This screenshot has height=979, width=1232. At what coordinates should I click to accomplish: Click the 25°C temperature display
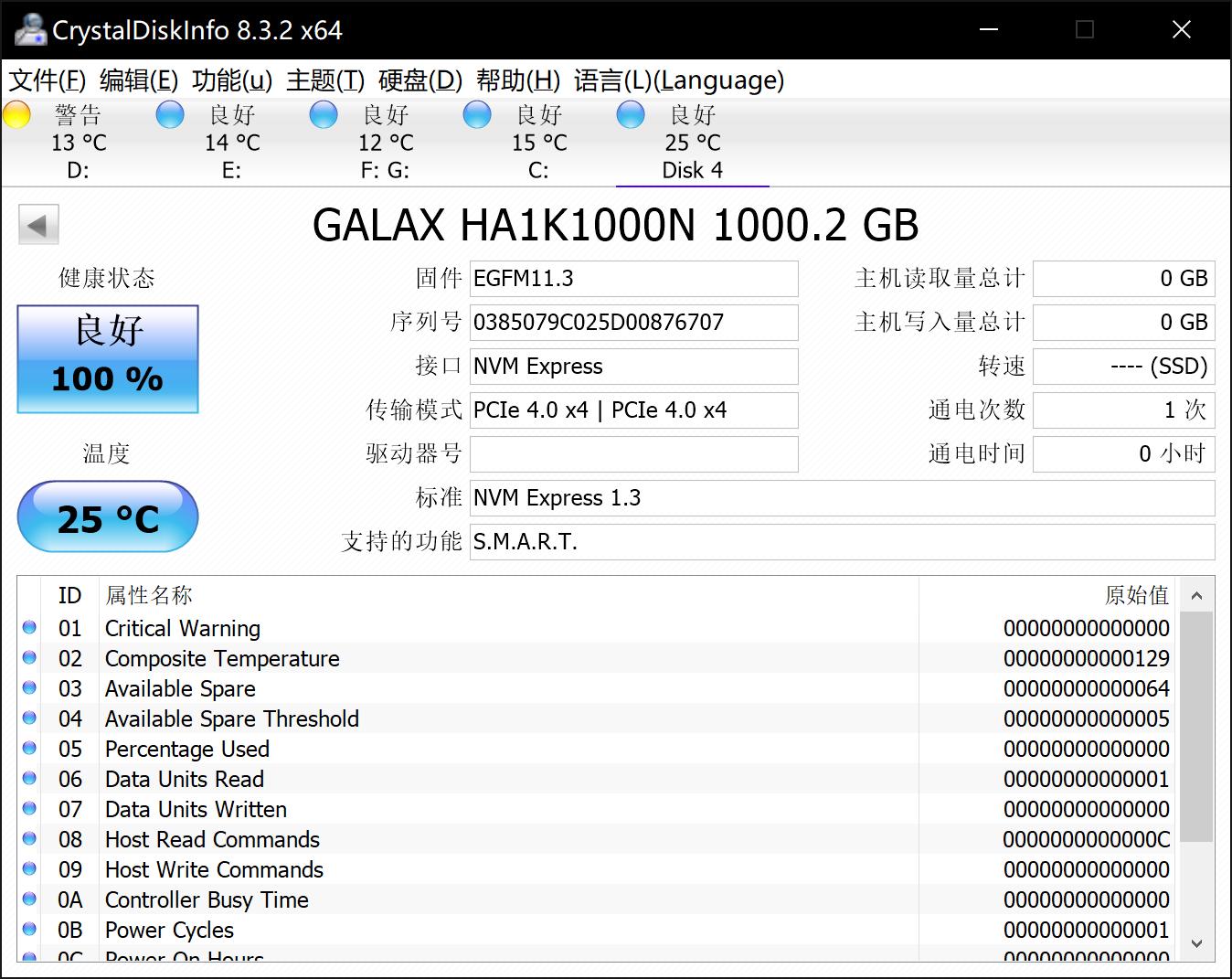click(107, 516)
